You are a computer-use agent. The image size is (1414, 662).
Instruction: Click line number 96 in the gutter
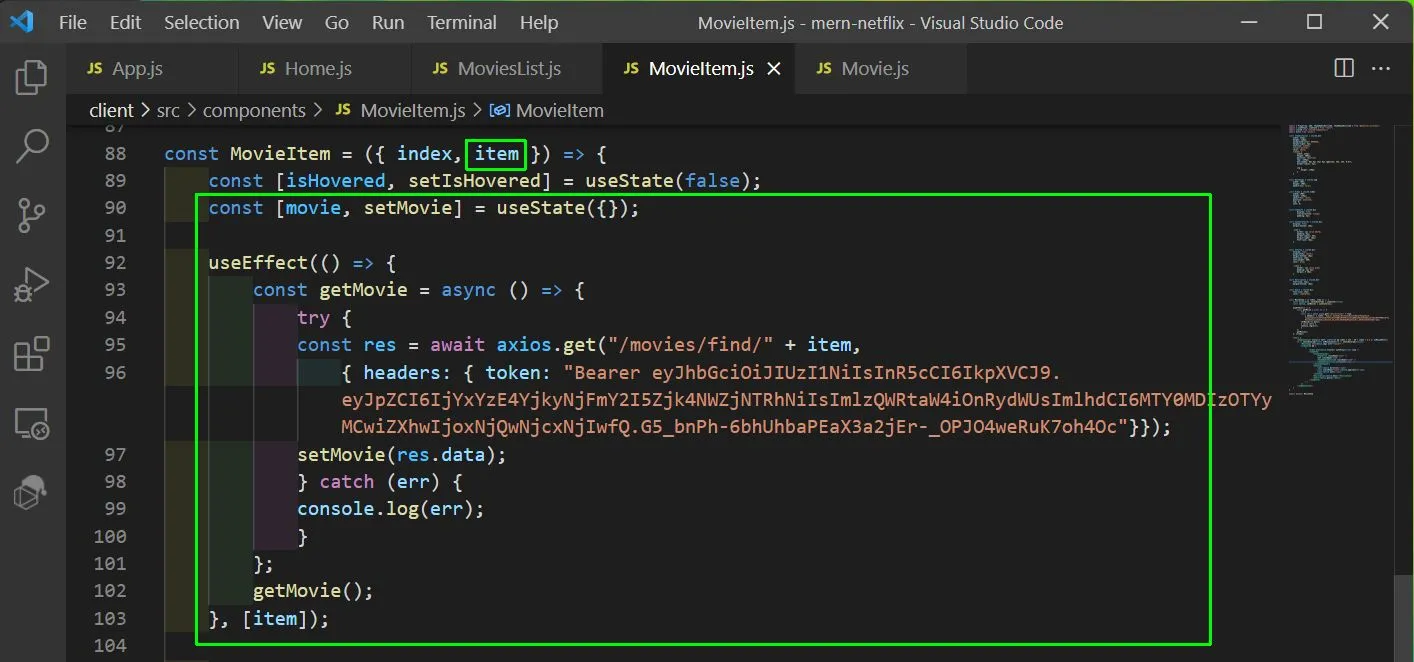click(115, 373)
